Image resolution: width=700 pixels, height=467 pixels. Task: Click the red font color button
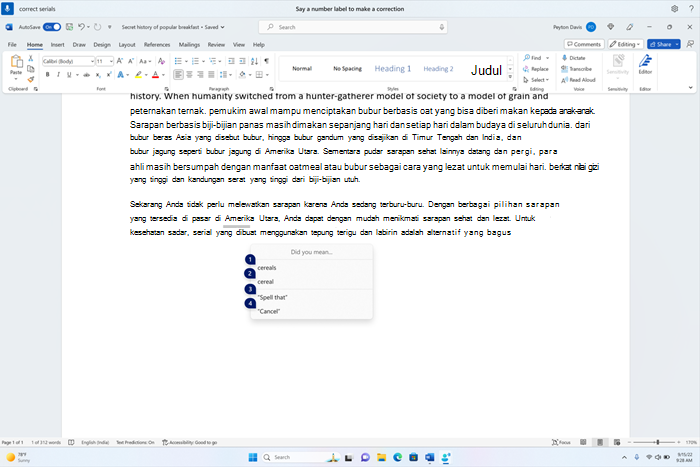(x=155, y=75)
